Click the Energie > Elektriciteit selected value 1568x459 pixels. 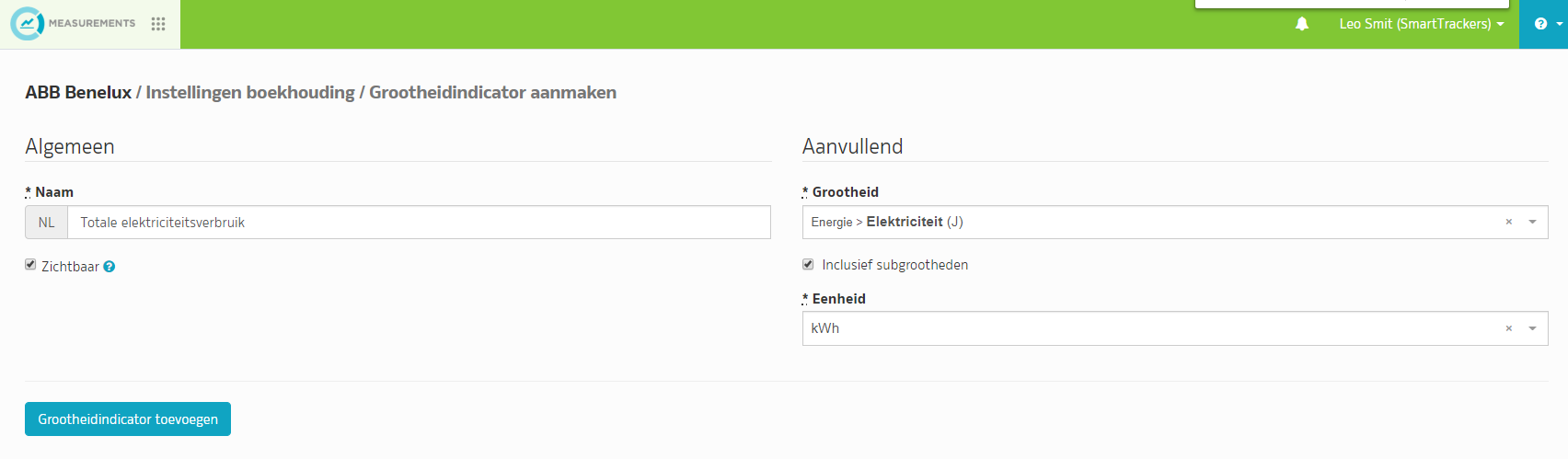coord(887,222)
